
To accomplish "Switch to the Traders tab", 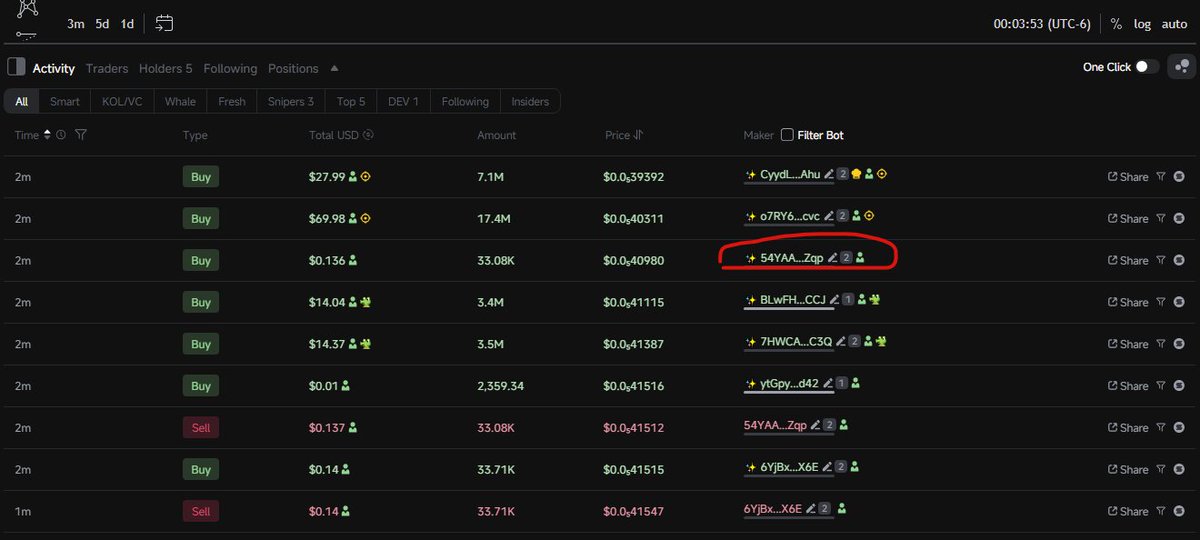I will coord(107,68).
